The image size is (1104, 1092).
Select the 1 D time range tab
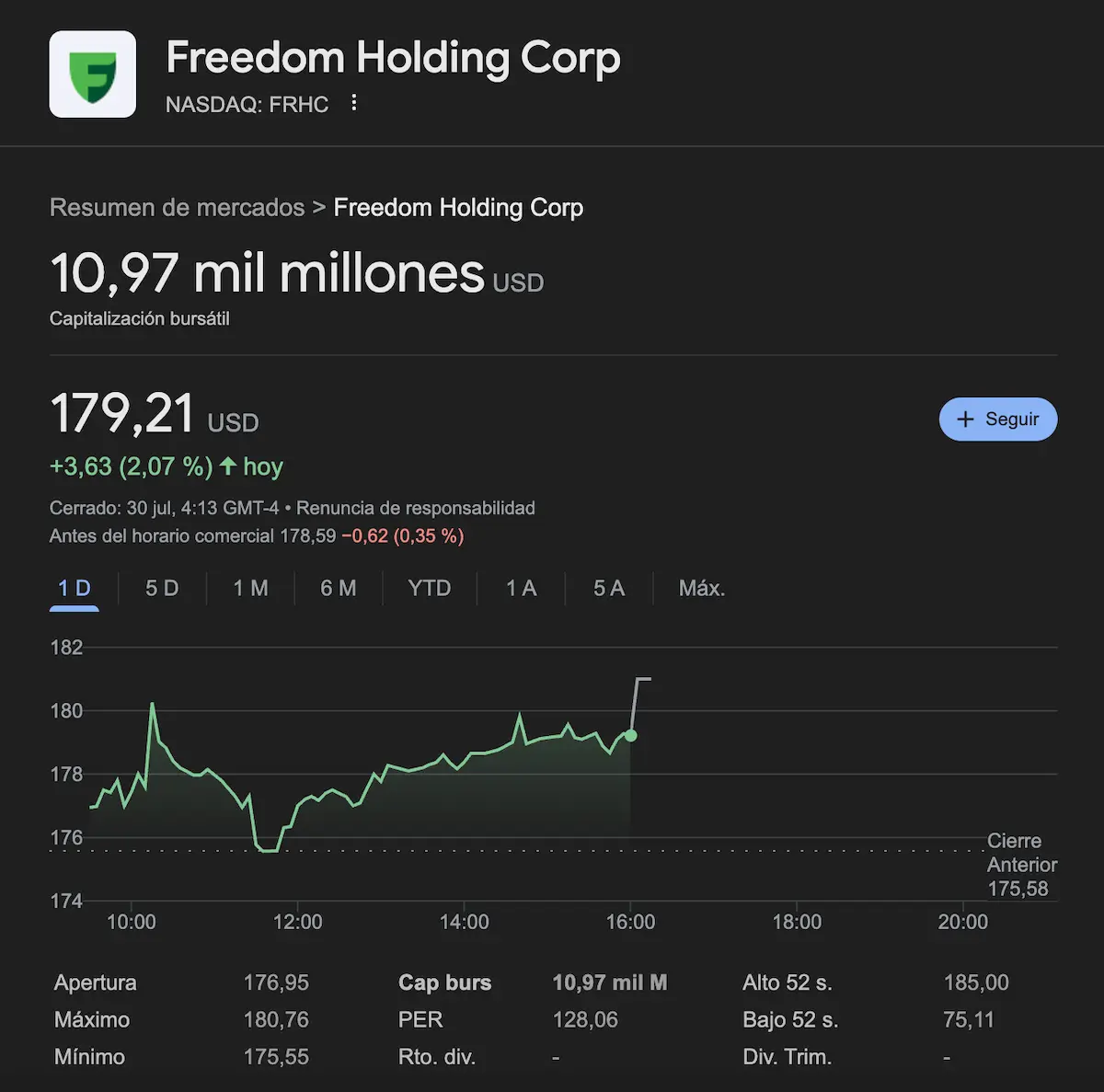coord(74,588)
